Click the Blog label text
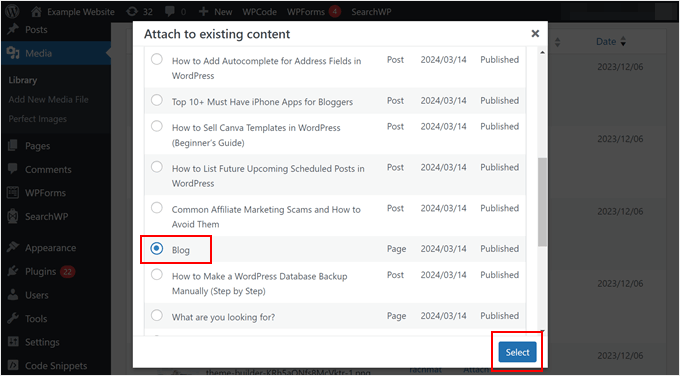The width and height of the screenshot is (680, 376). coord(181,250)
